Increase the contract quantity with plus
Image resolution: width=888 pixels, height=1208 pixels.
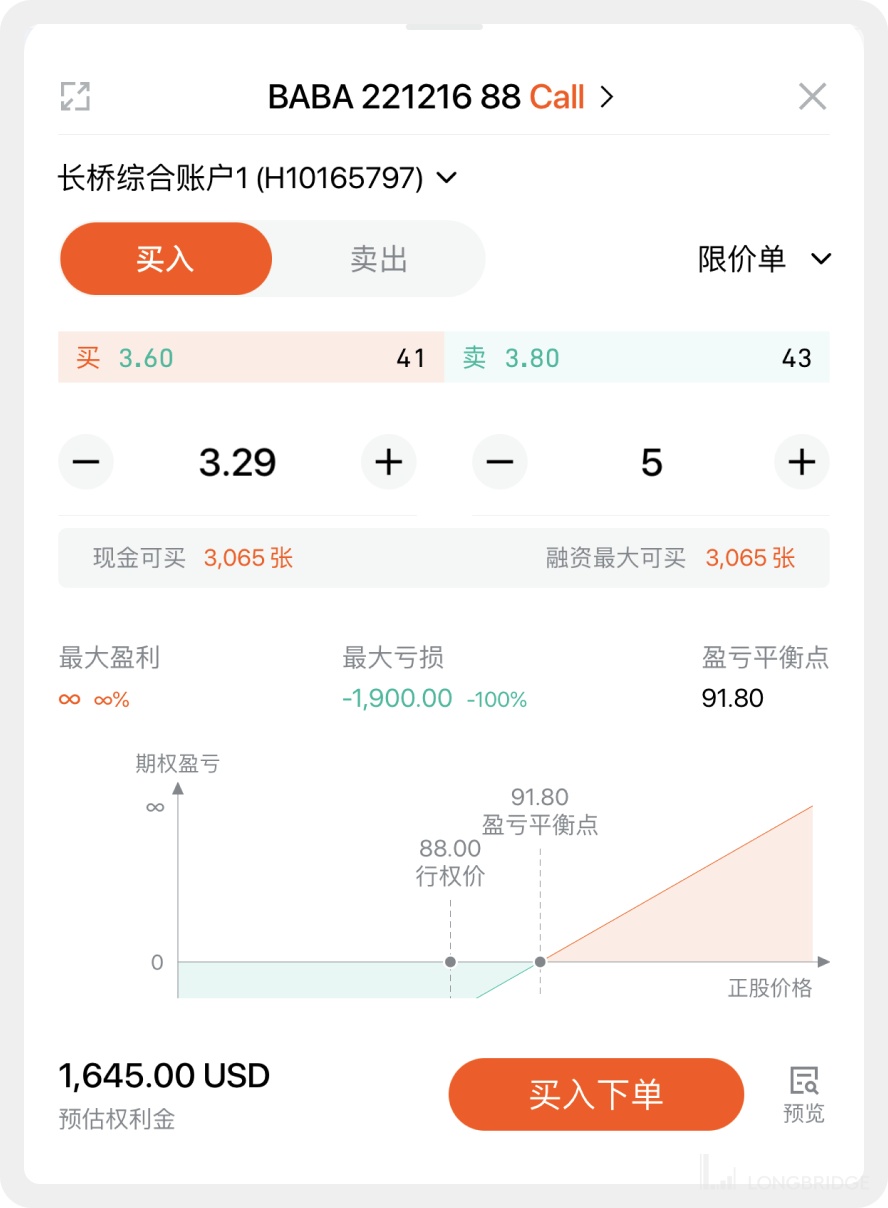tap(802, 462)
